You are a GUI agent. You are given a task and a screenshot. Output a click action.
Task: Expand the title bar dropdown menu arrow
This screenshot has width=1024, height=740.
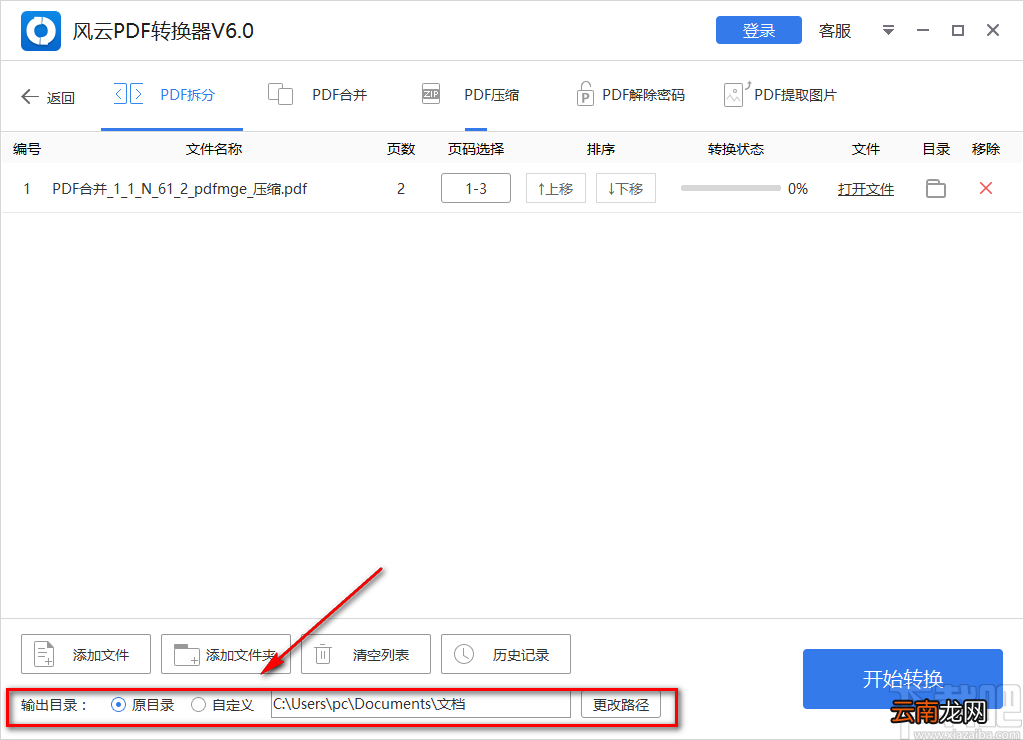[x=888, y=30]
